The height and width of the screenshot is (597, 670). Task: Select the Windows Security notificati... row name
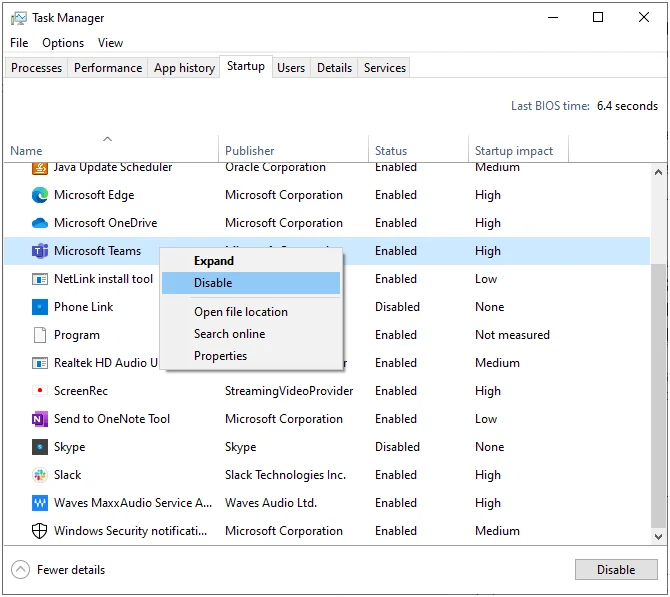tap(130, 531)
